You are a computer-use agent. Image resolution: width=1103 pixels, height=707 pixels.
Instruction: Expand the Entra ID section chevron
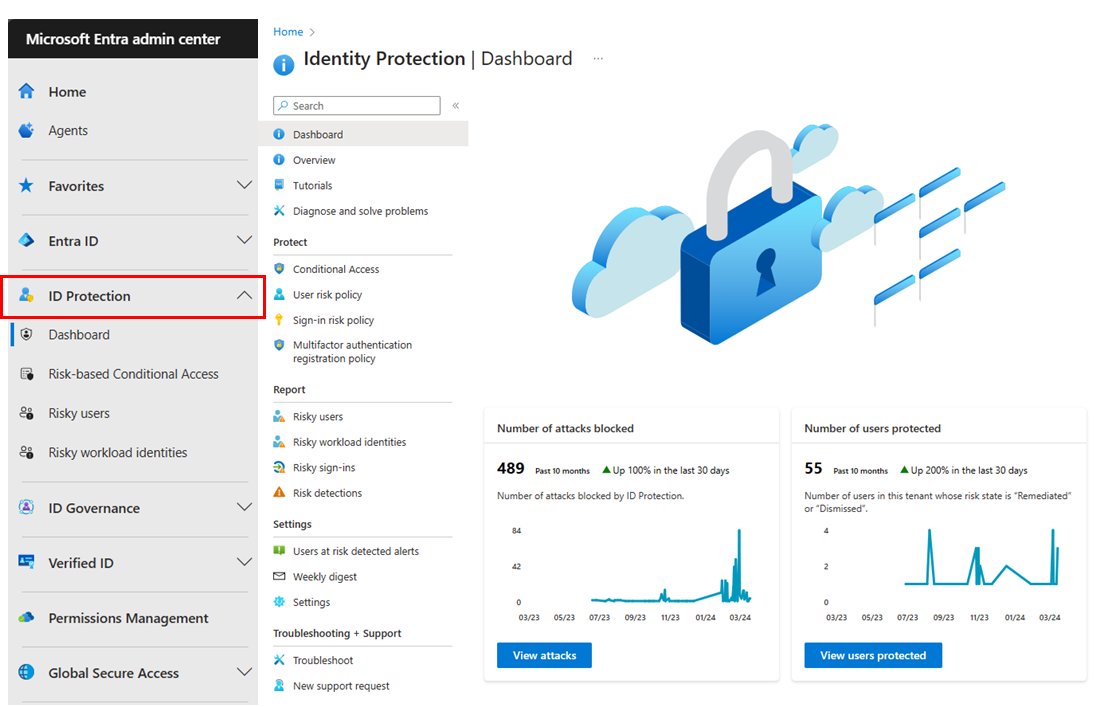coord(244,240)
